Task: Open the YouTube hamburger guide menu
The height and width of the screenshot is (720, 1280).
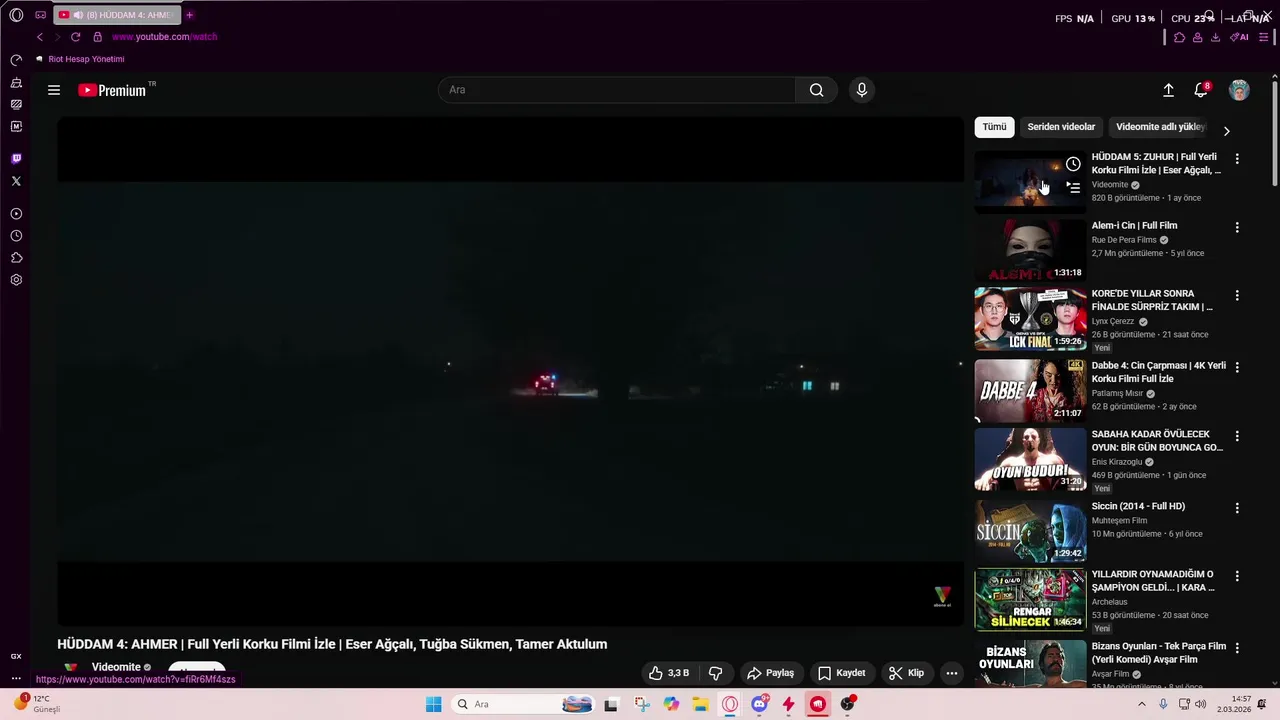Action: click(54, 90)
